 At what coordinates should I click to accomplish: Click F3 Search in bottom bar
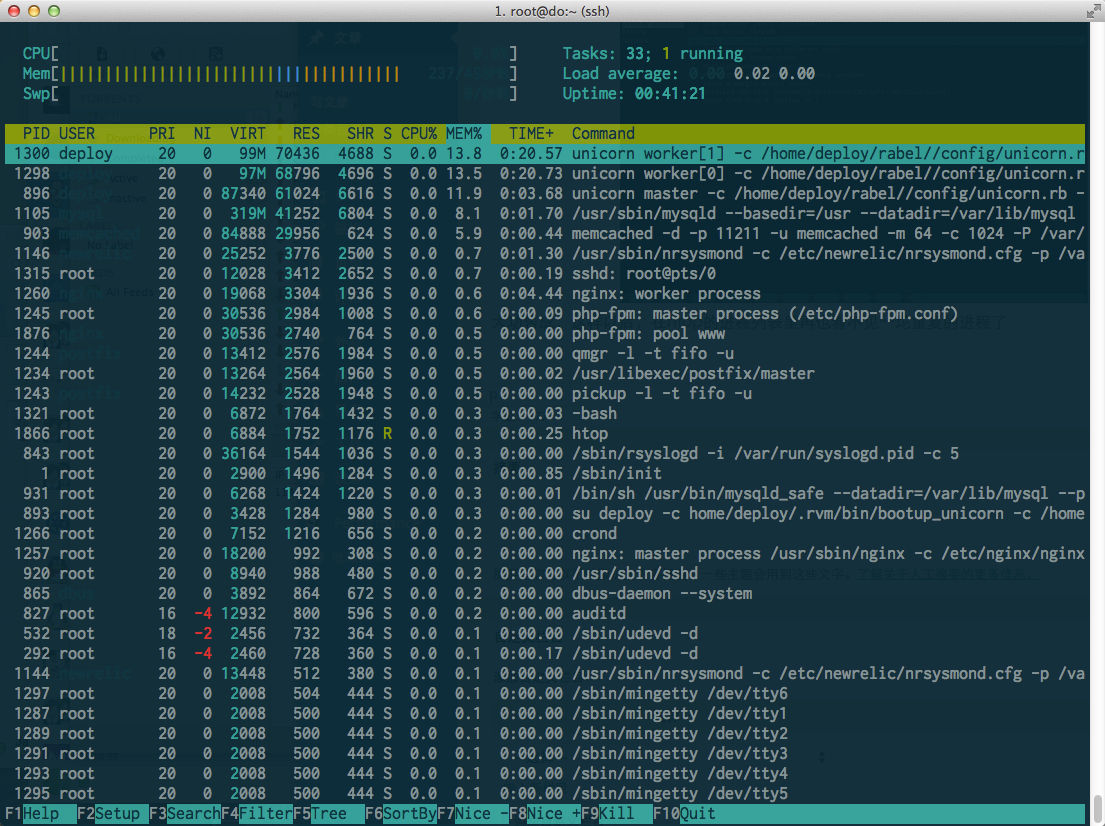185,813
